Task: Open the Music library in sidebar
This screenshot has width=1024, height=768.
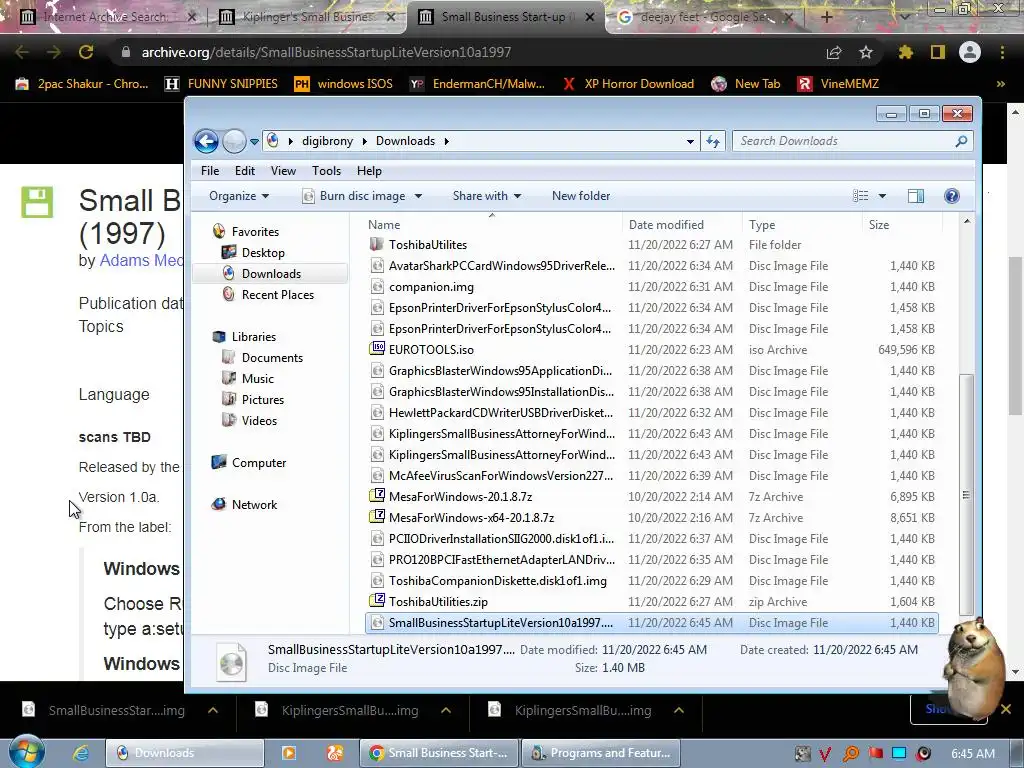Action: point(257,379)
